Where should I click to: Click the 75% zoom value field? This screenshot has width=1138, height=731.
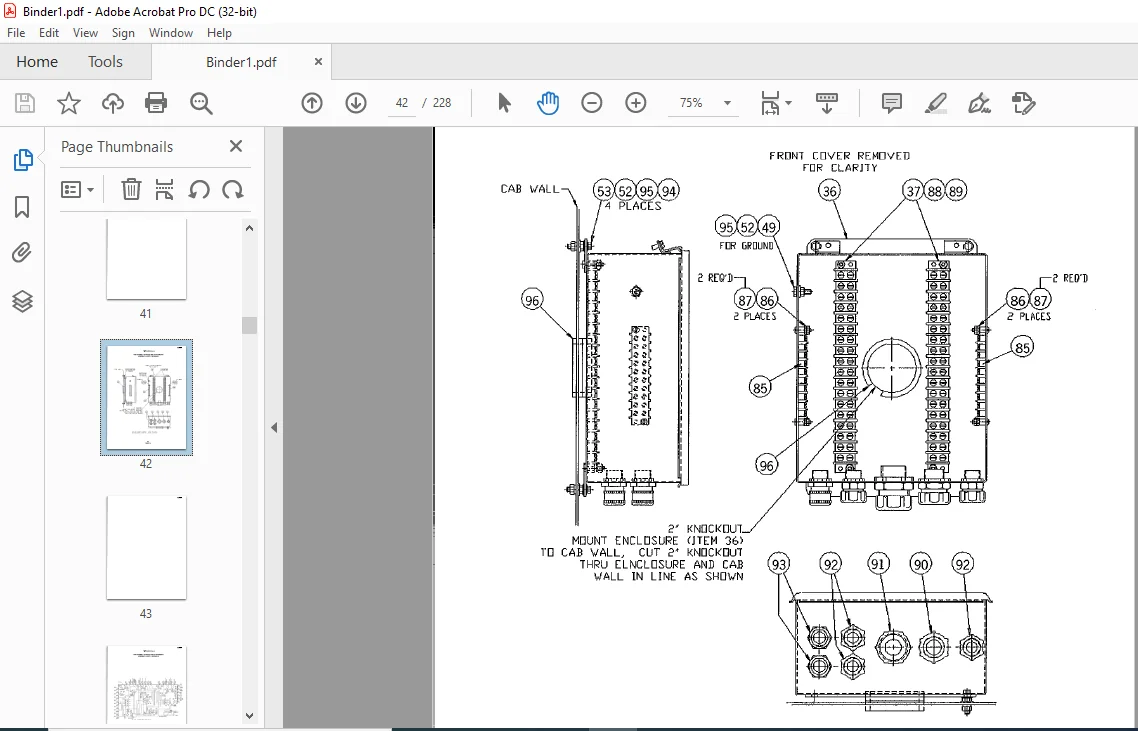click(691, 103)
